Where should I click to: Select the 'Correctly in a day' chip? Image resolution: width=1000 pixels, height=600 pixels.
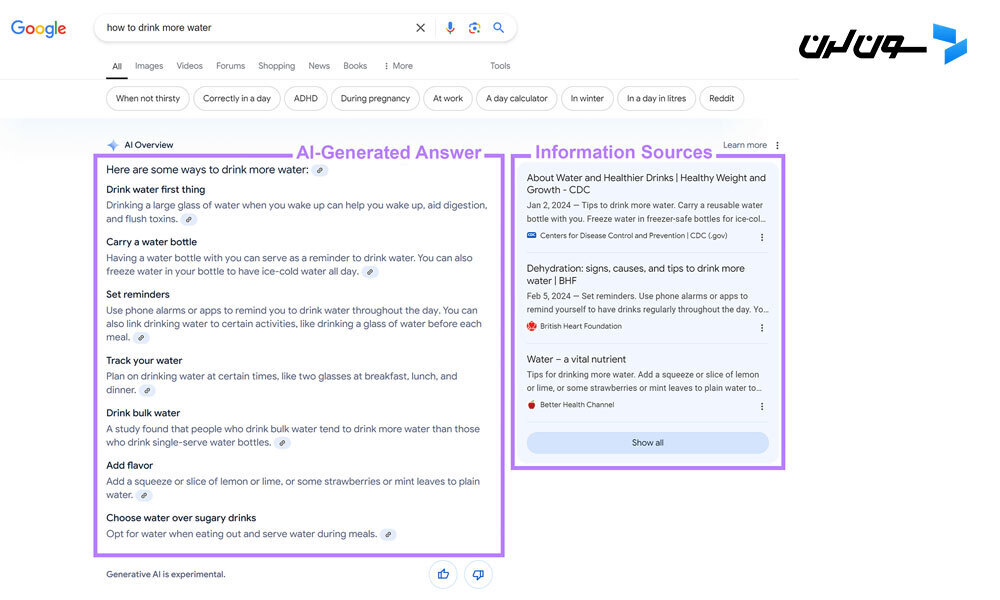click(x=237, y=99)
